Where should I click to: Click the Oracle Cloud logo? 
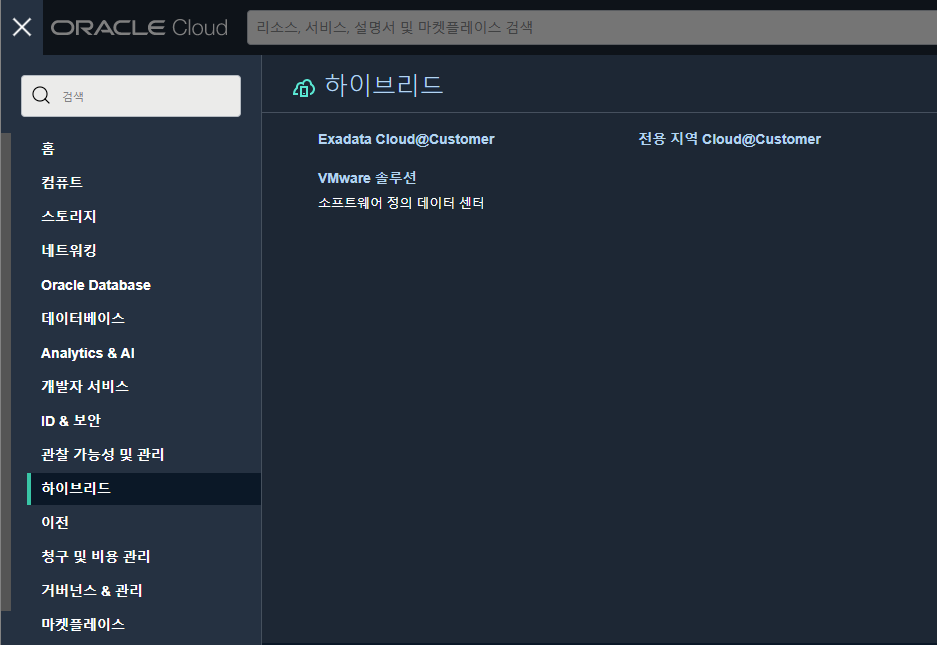point(139,27)
